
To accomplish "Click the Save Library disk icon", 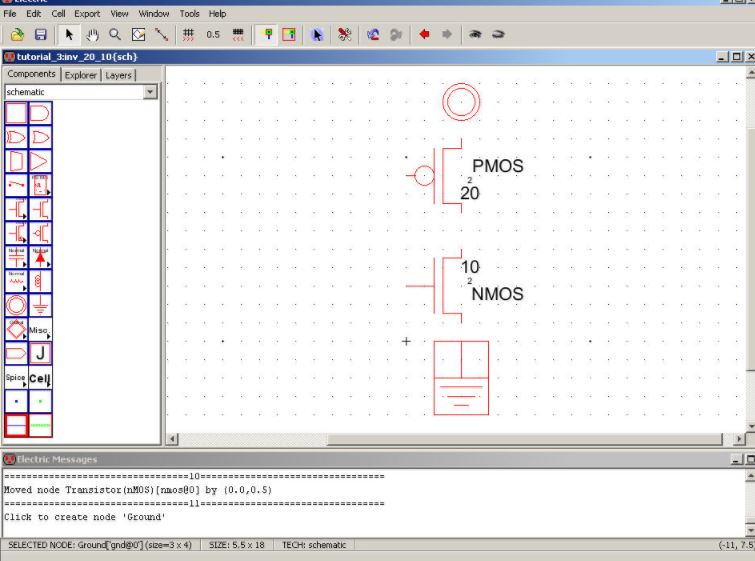I will click(x=41, y=34).
